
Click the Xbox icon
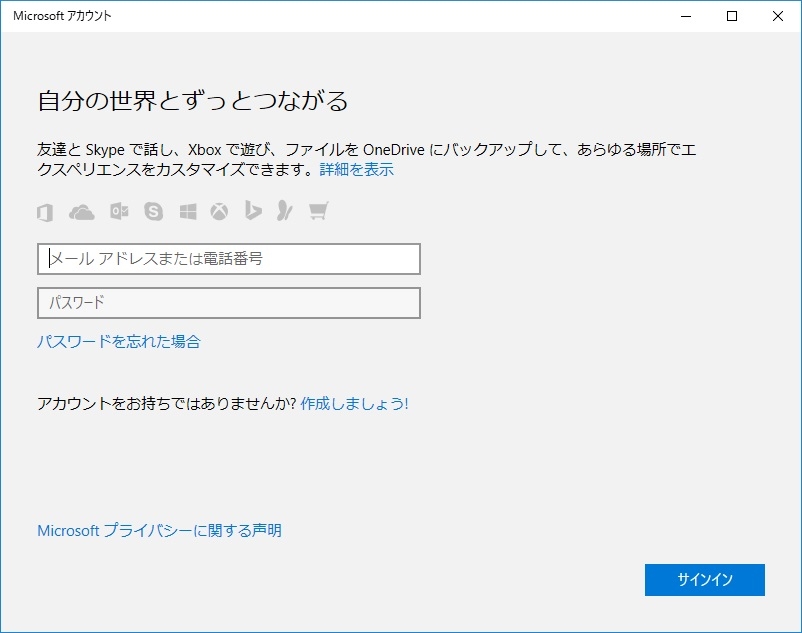219,212
